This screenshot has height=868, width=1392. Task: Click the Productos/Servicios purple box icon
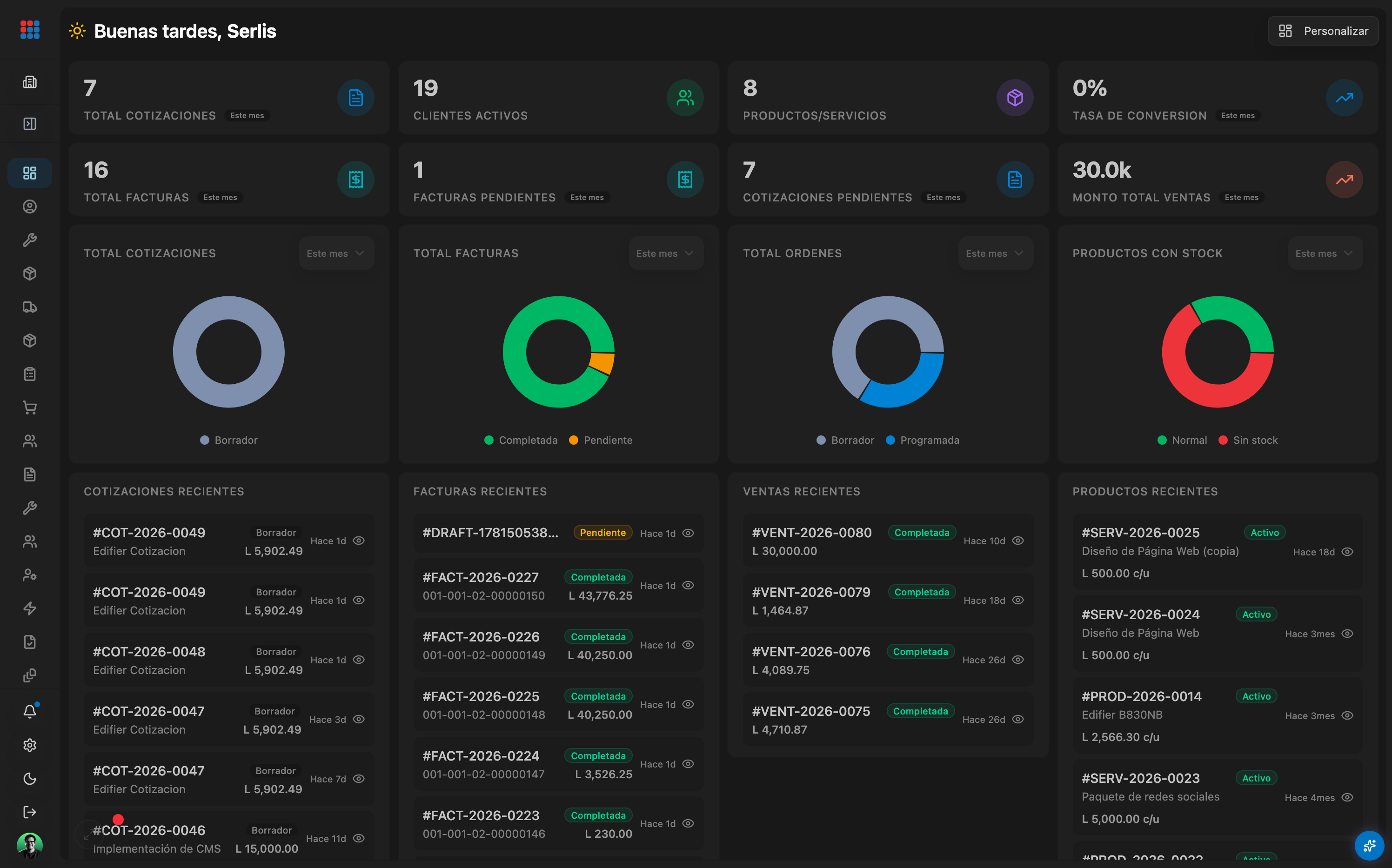pyautogui.click(x=1014, y=98)
